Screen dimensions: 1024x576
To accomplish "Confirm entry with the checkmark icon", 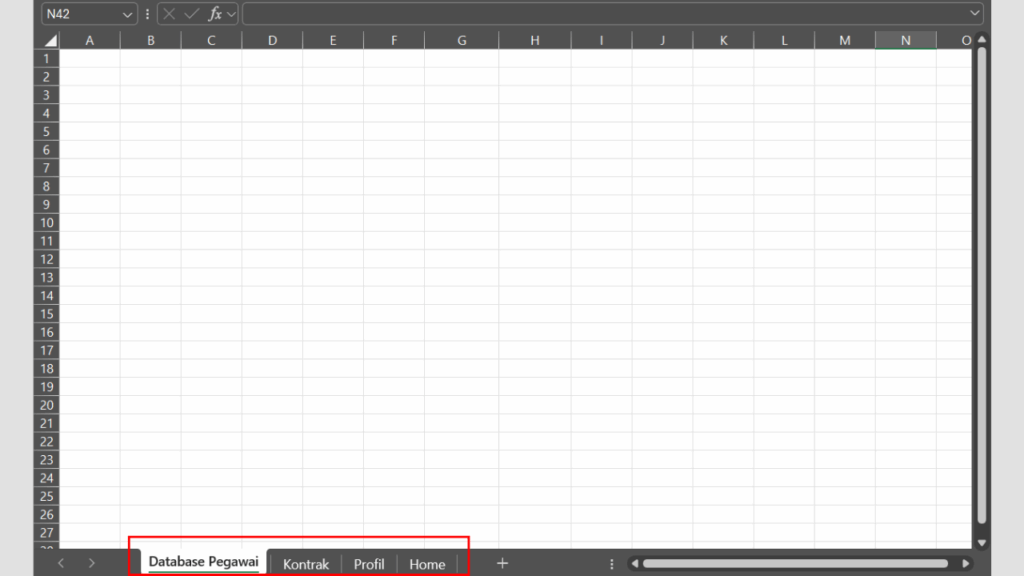I will pos(190,14).
